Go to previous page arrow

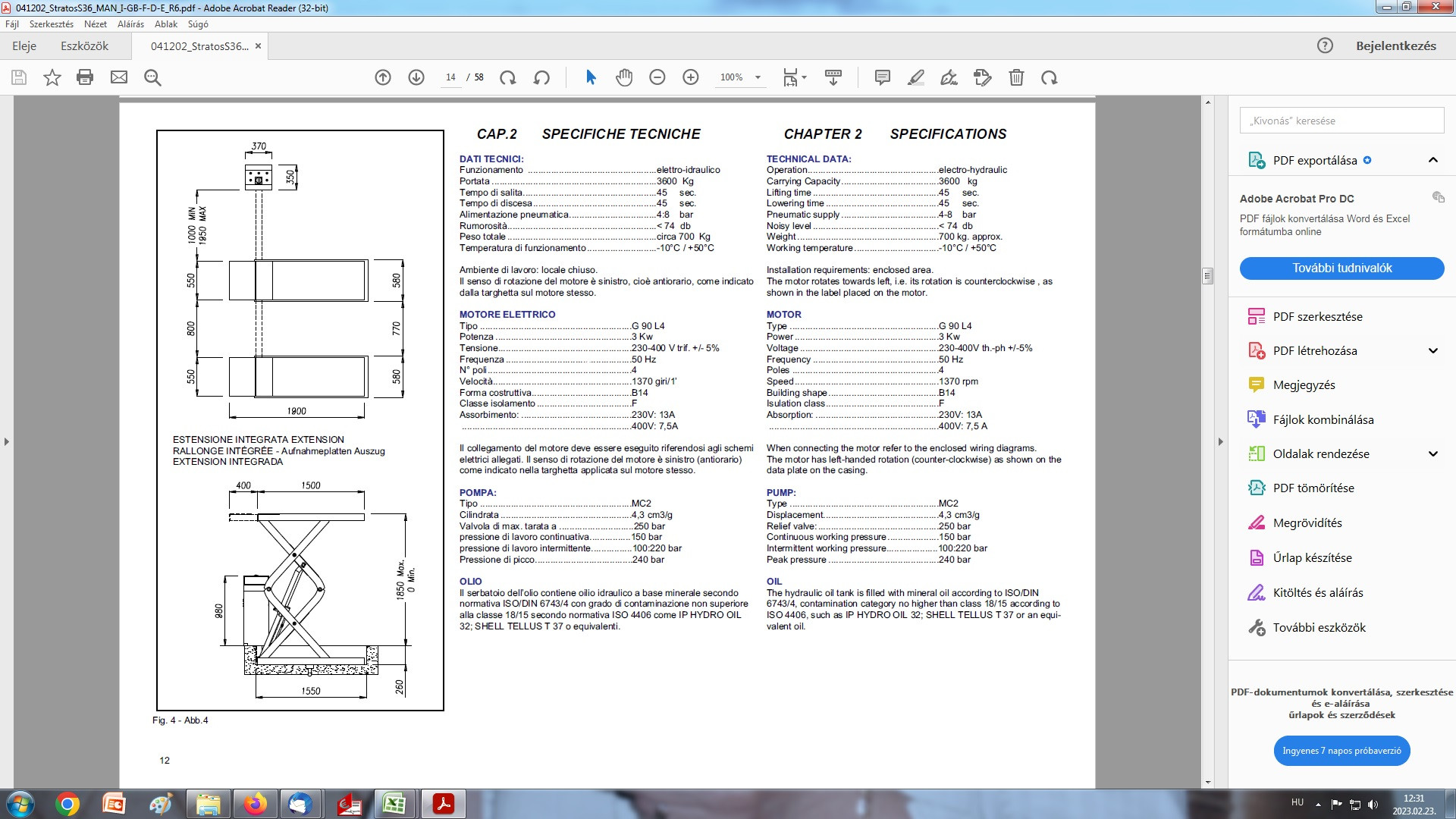383,77
